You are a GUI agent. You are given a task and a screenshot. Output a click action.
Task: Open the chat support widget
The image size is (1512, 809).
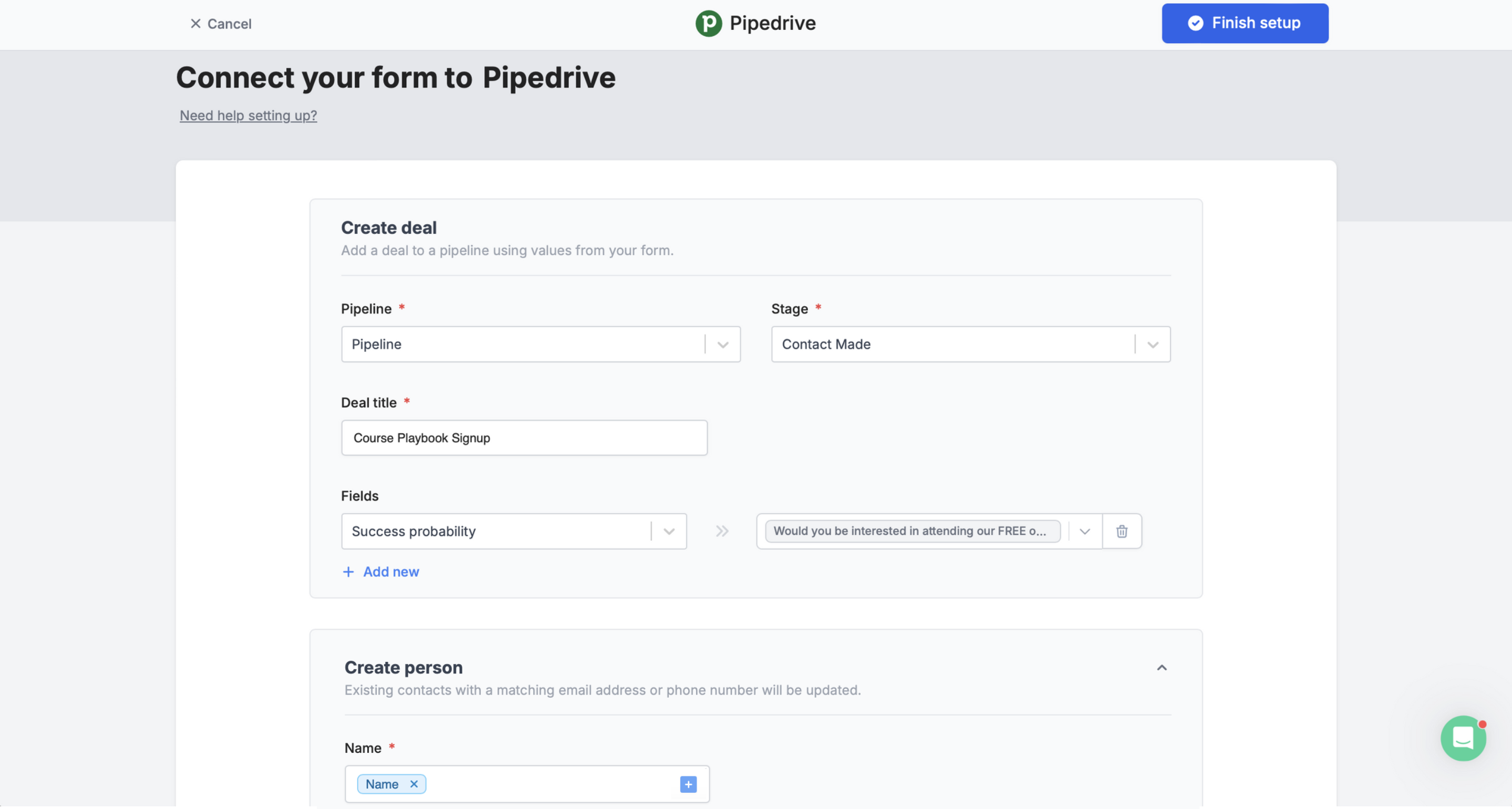[x=1463, y=738]
